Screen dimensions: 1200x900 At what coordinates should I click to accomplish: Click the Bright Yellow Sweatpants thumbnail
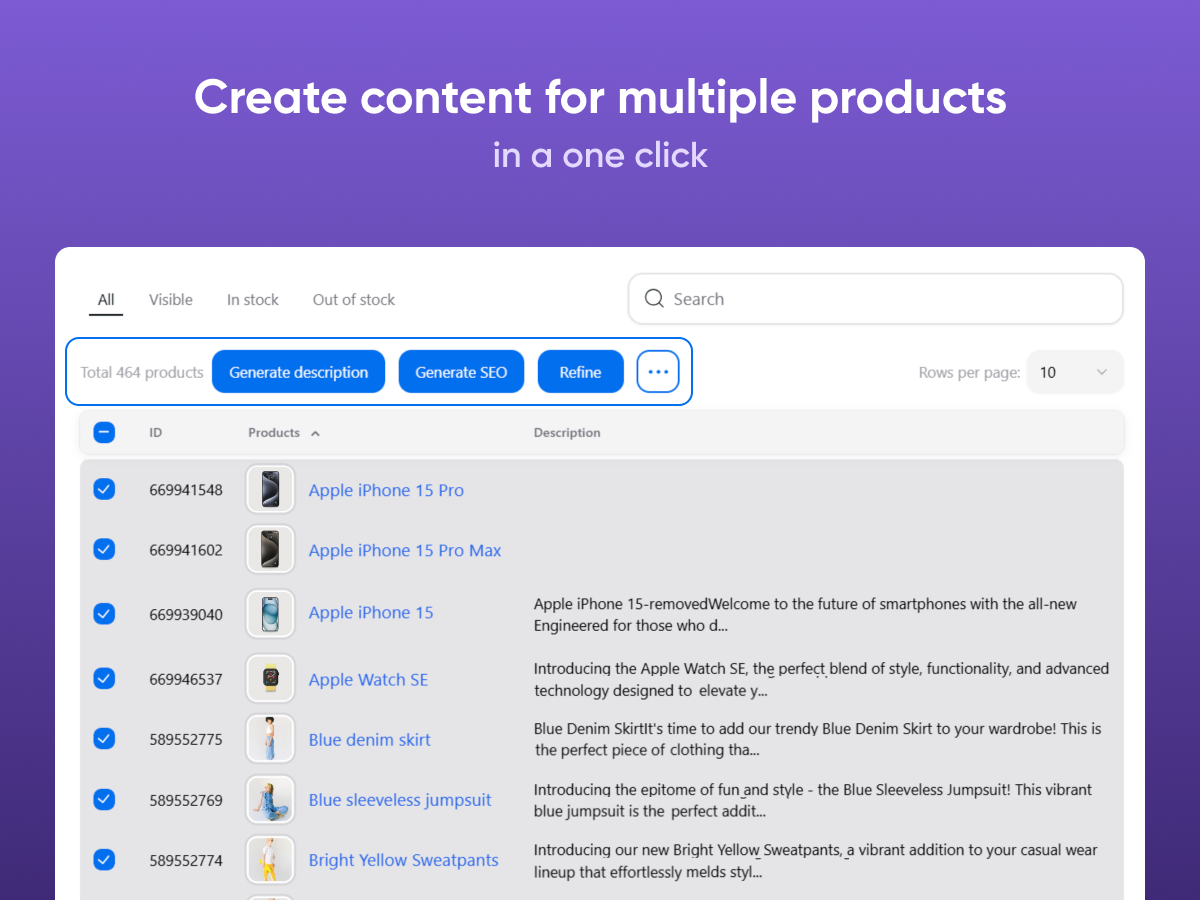[270, 859]
